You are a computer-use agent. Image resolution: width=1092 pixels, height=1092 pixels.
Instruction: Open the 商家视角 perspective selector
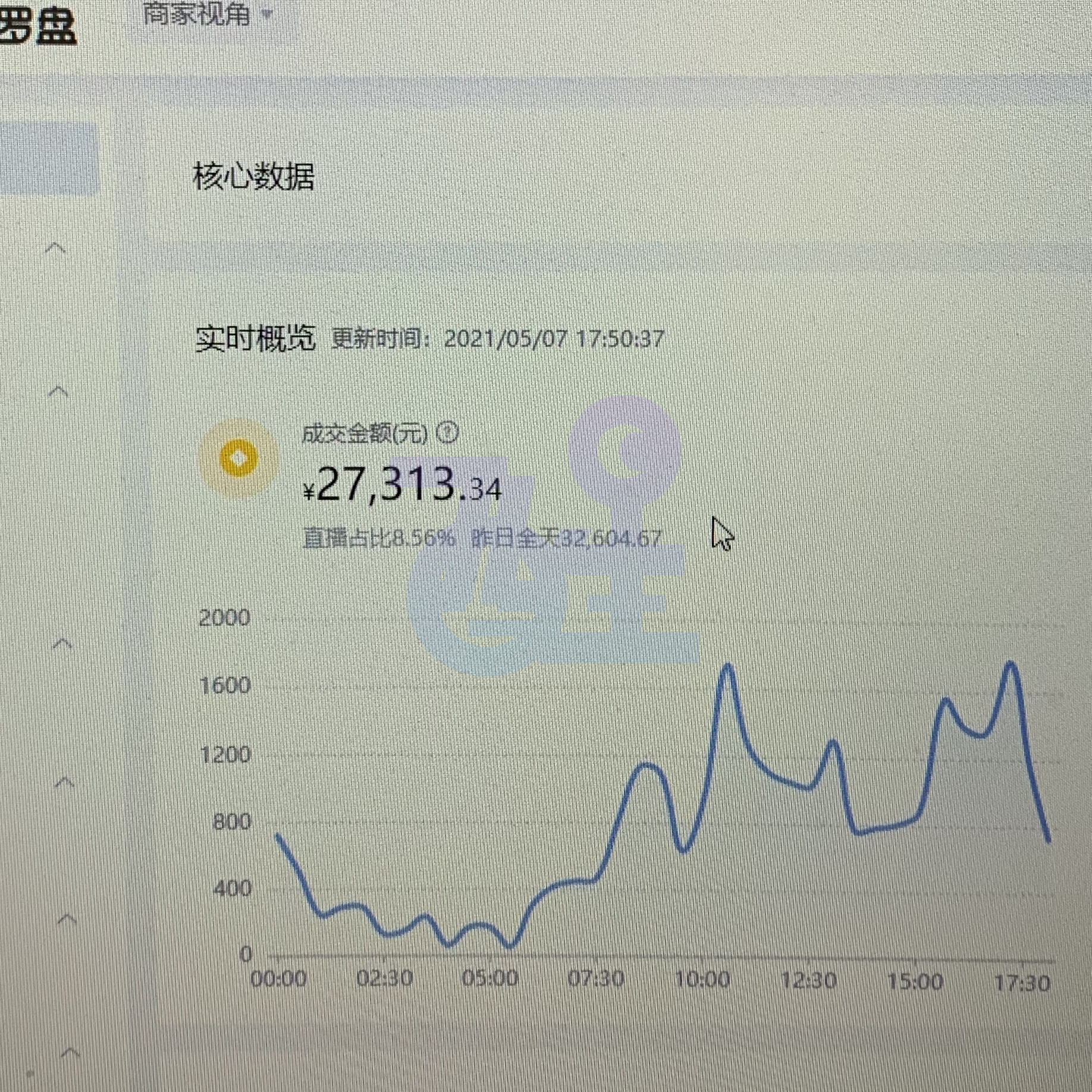pyautogui.click(x=197, y=14)
